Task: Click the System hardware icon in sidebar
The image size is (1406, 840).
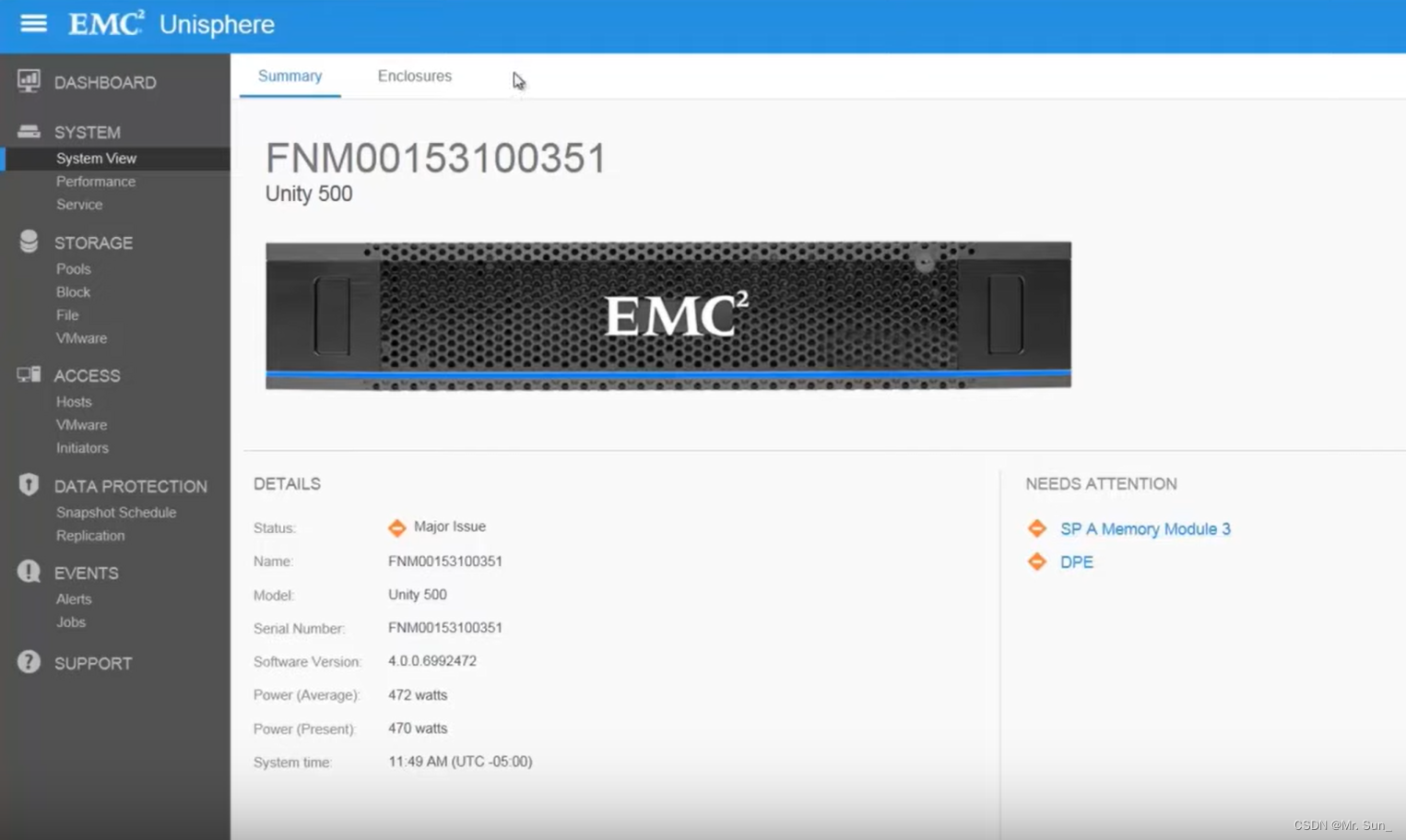Action: tap(28, 130)
